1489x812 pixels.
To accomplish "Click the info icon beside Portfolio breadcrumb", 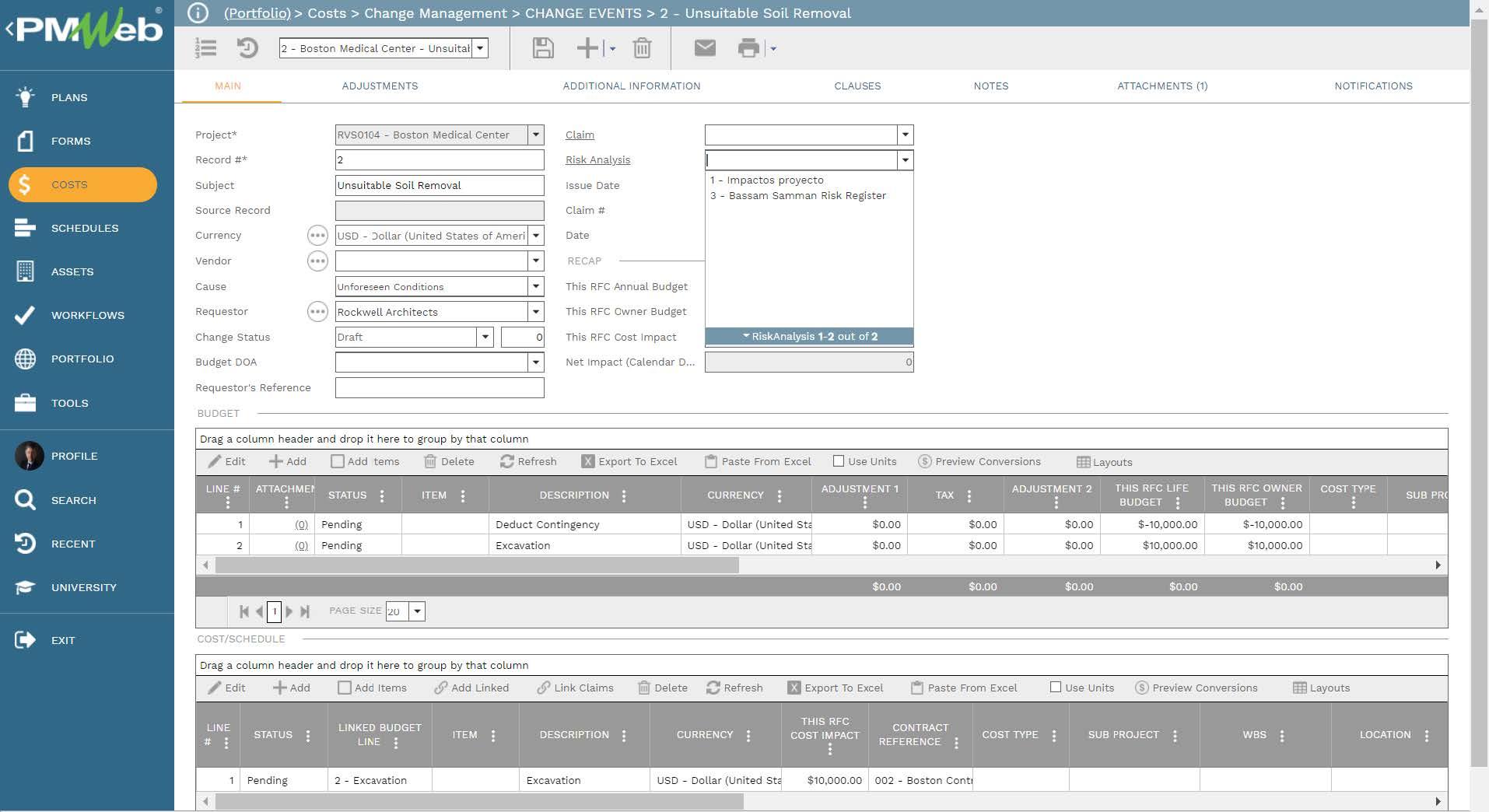I will pyautogui.click(x=198, y=13).
